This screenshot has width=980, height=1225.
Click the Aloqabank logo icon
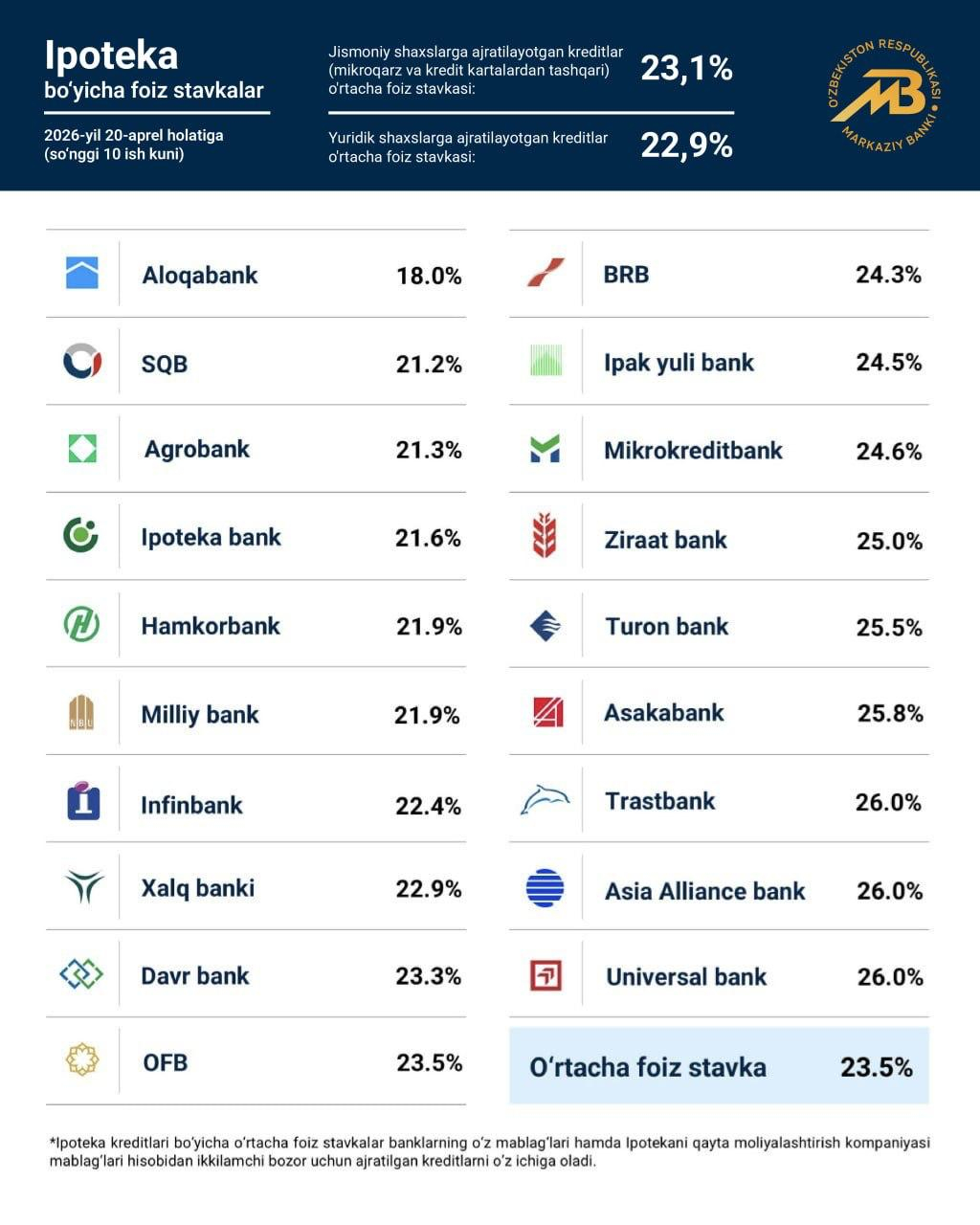[x=82, y=274]
